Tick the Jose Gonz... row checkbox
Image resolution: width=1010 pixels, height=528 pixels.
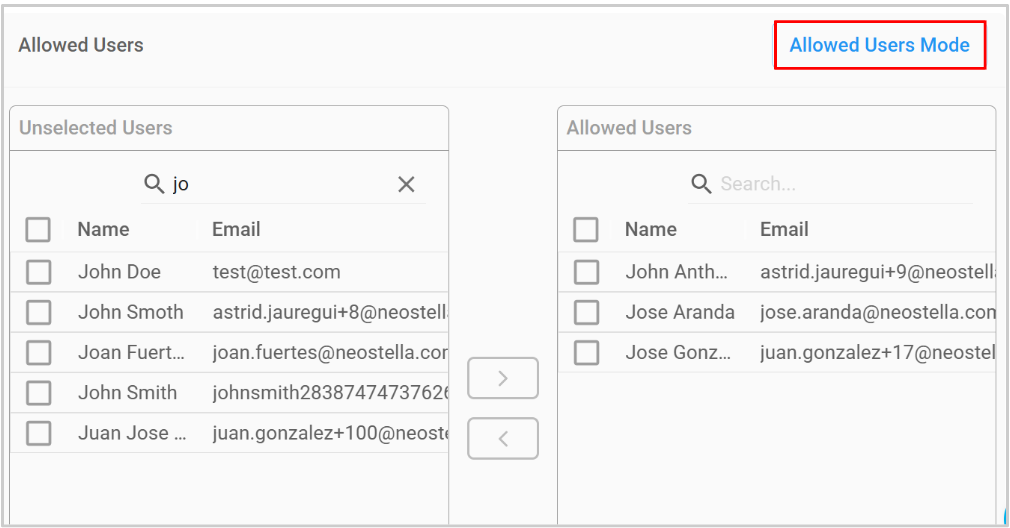586,352
